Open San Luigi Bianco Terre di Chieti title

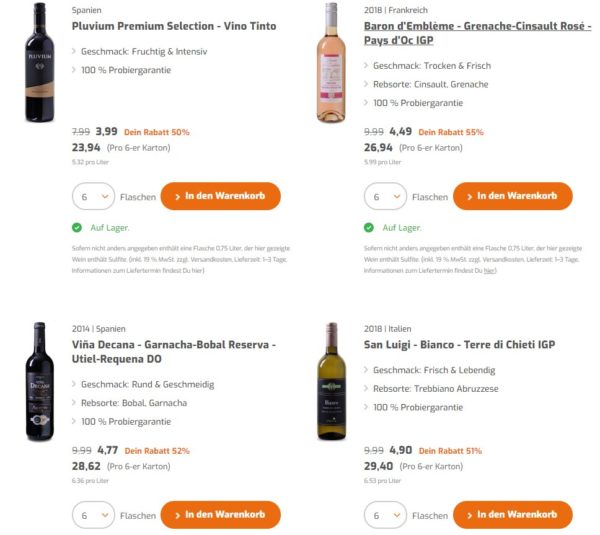pyautogui.click(x=459, y=345)
